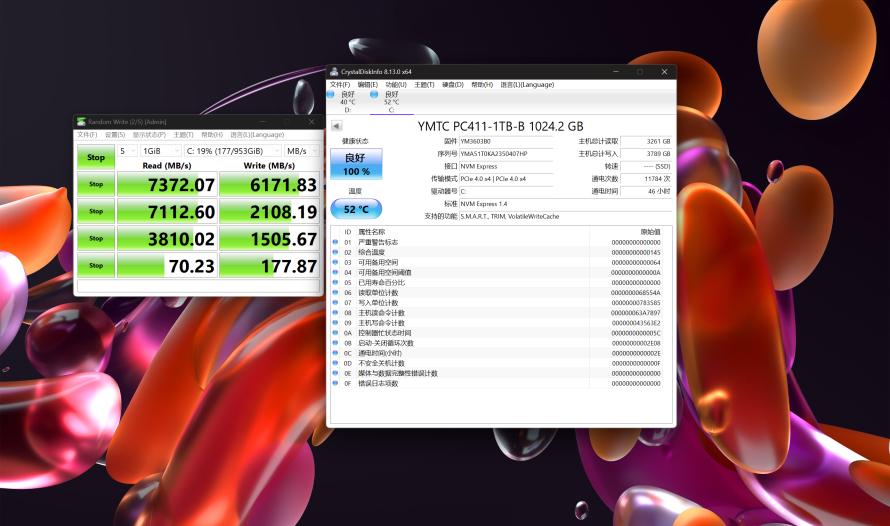
Task: Click the power-on hours value 46 小时
Action: 646,191
